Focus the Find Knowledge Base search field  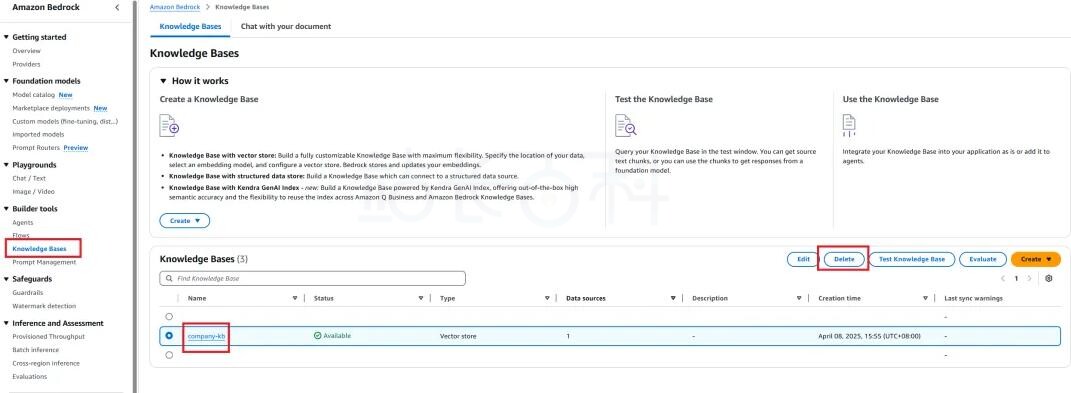(313, 279)
